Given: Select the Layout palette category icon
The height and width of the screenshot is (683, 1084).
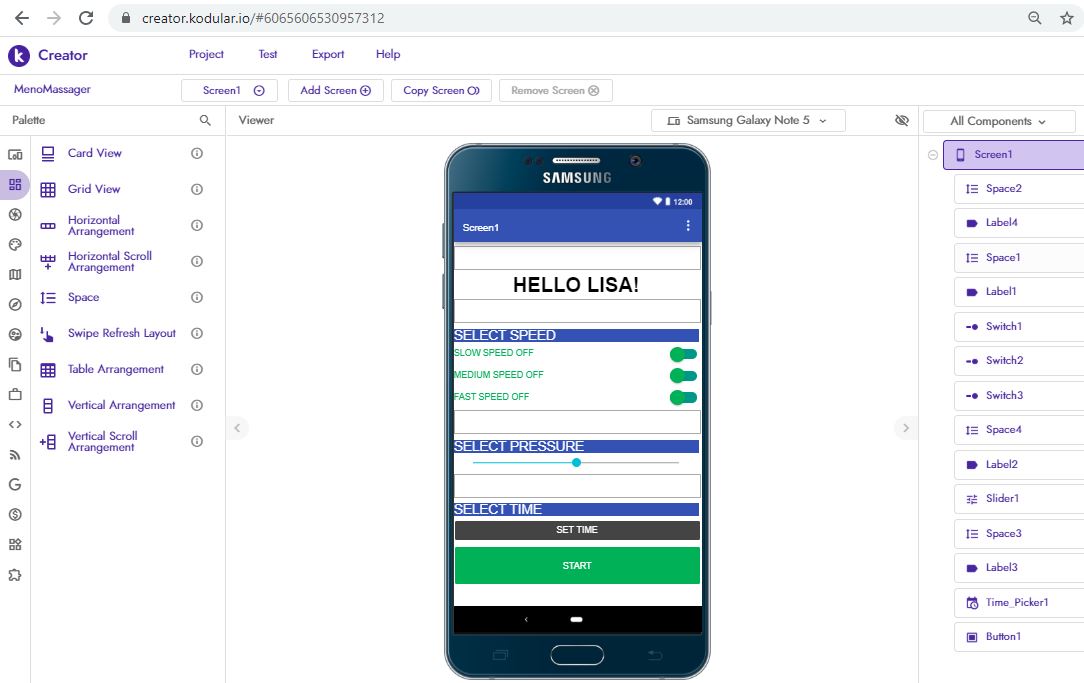Looking at the screenshot, I should point(15,185).
